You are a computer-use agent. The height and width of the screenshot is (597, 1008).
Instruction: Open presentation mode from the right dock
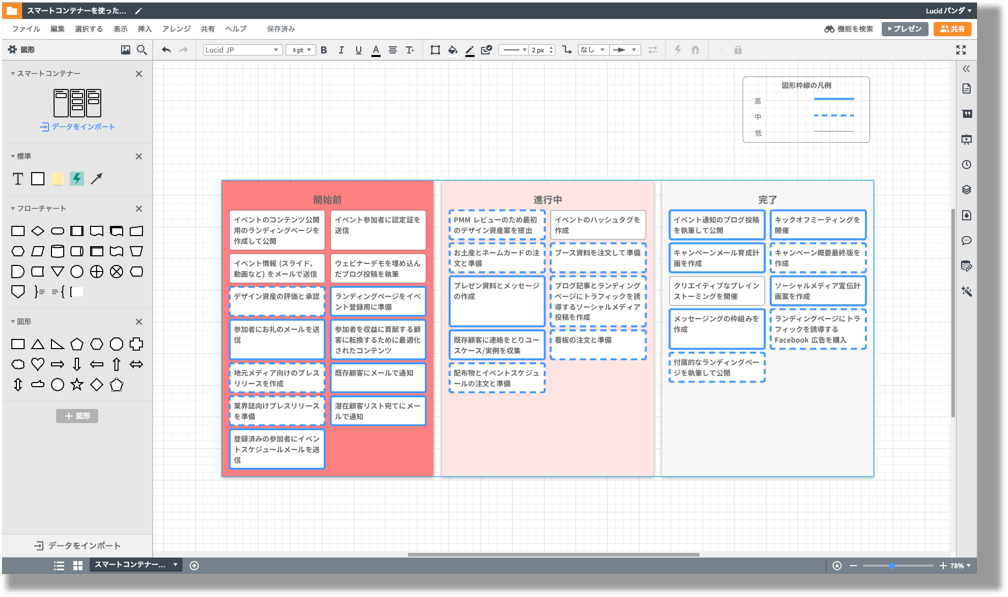(966, 137)
